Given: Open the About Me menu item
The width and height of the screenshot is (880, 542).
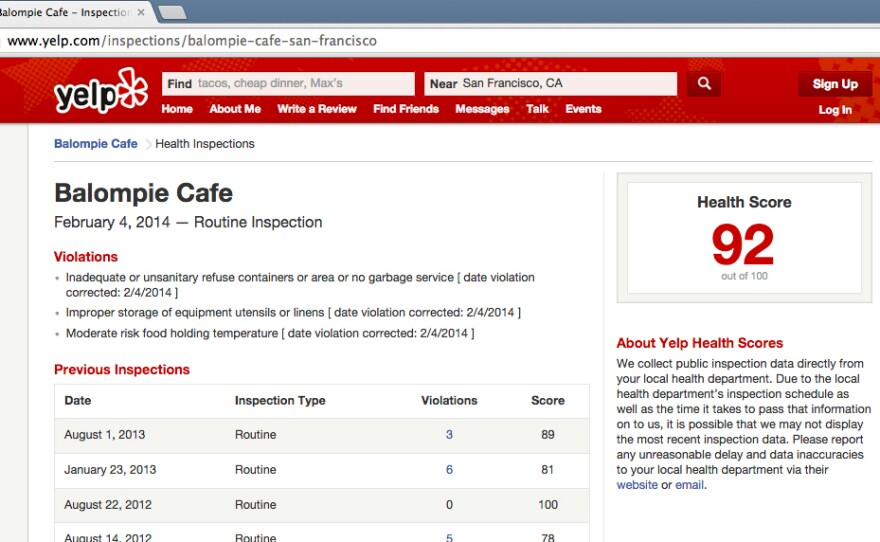Looking at the screenshot, I should coord(235,109).
